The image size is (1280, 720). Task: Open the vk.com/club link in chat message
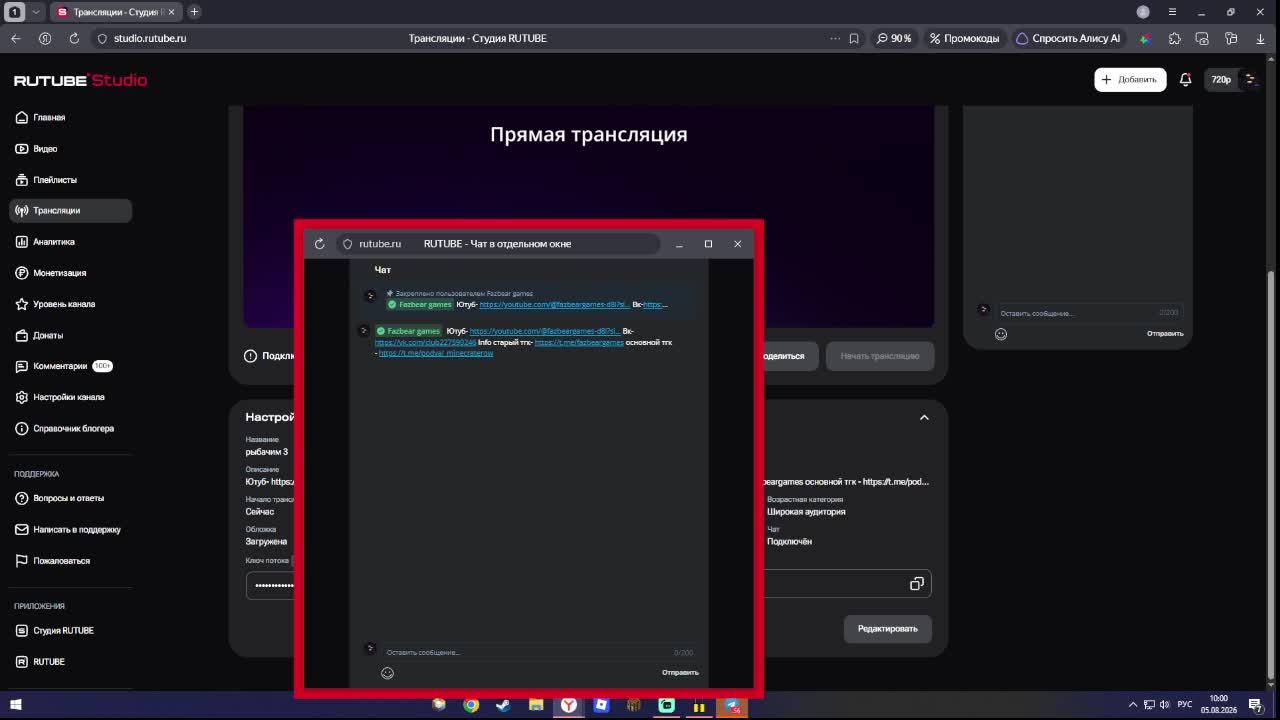coord(425,342)
